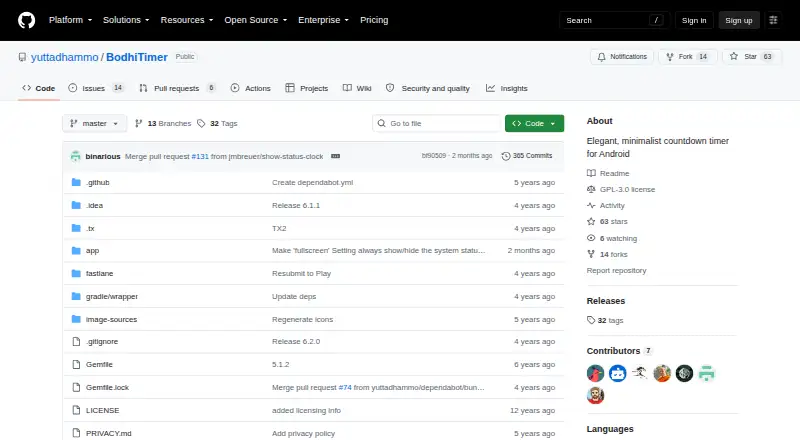Click Report repository link
800x440 pixels.
click(x=616, y=271)
